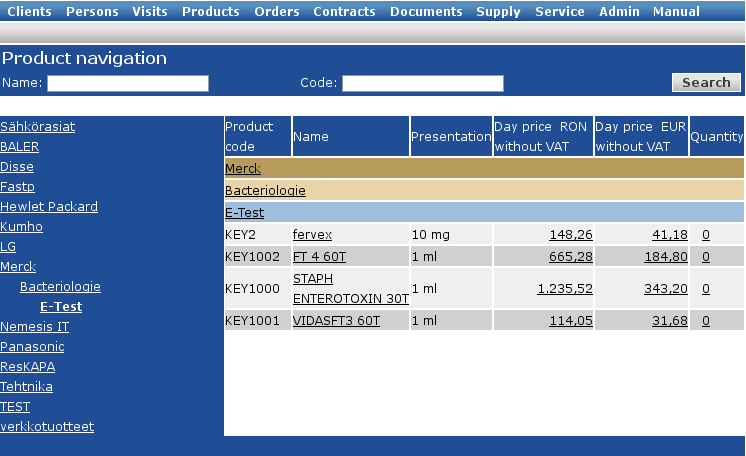Click RON price 148,26 for fervex

(x=571, y=235)
